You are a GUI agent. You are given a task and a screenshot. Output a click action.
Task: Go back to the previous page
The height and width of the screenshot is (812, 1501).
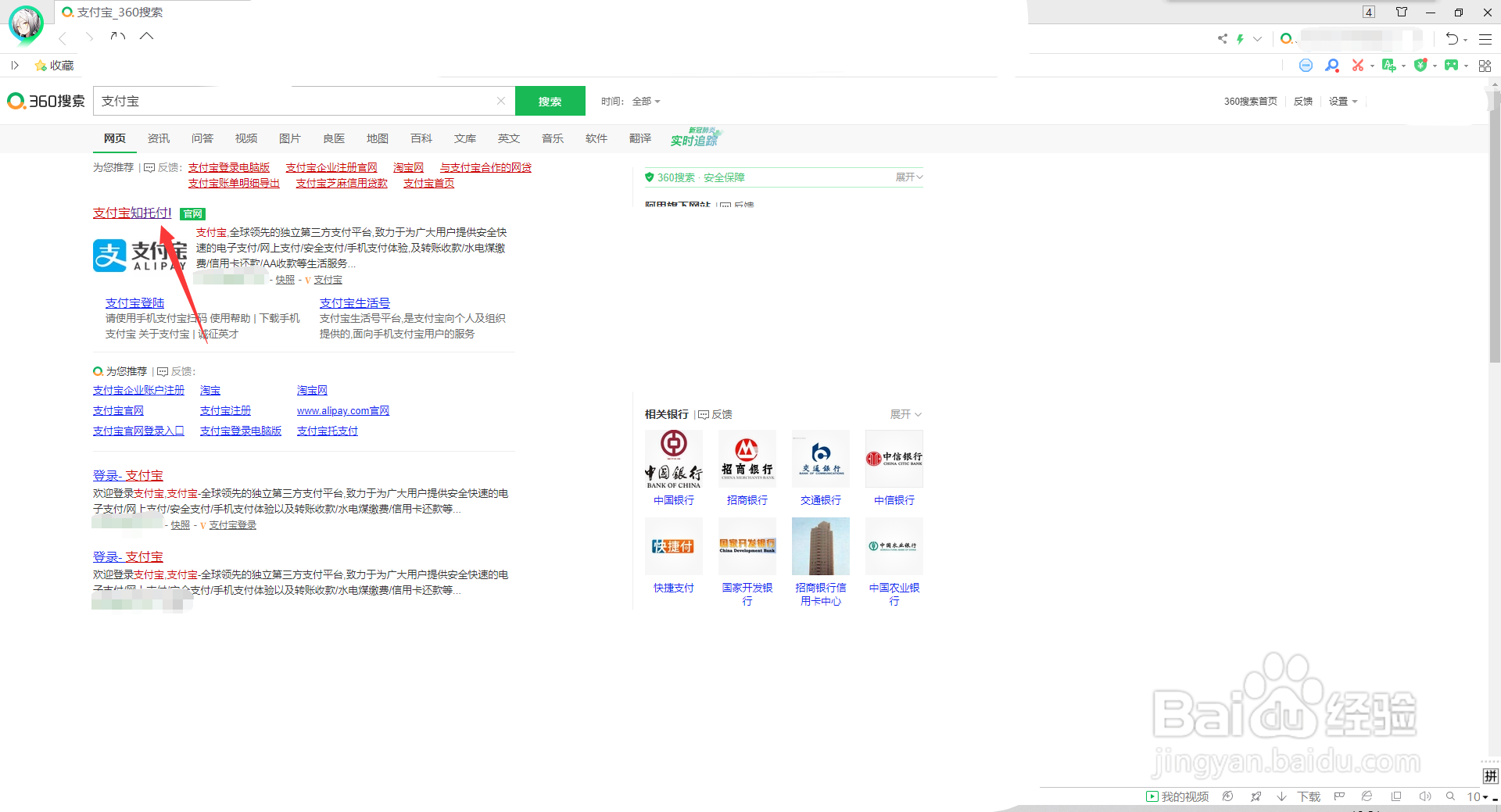pos(63,38)
